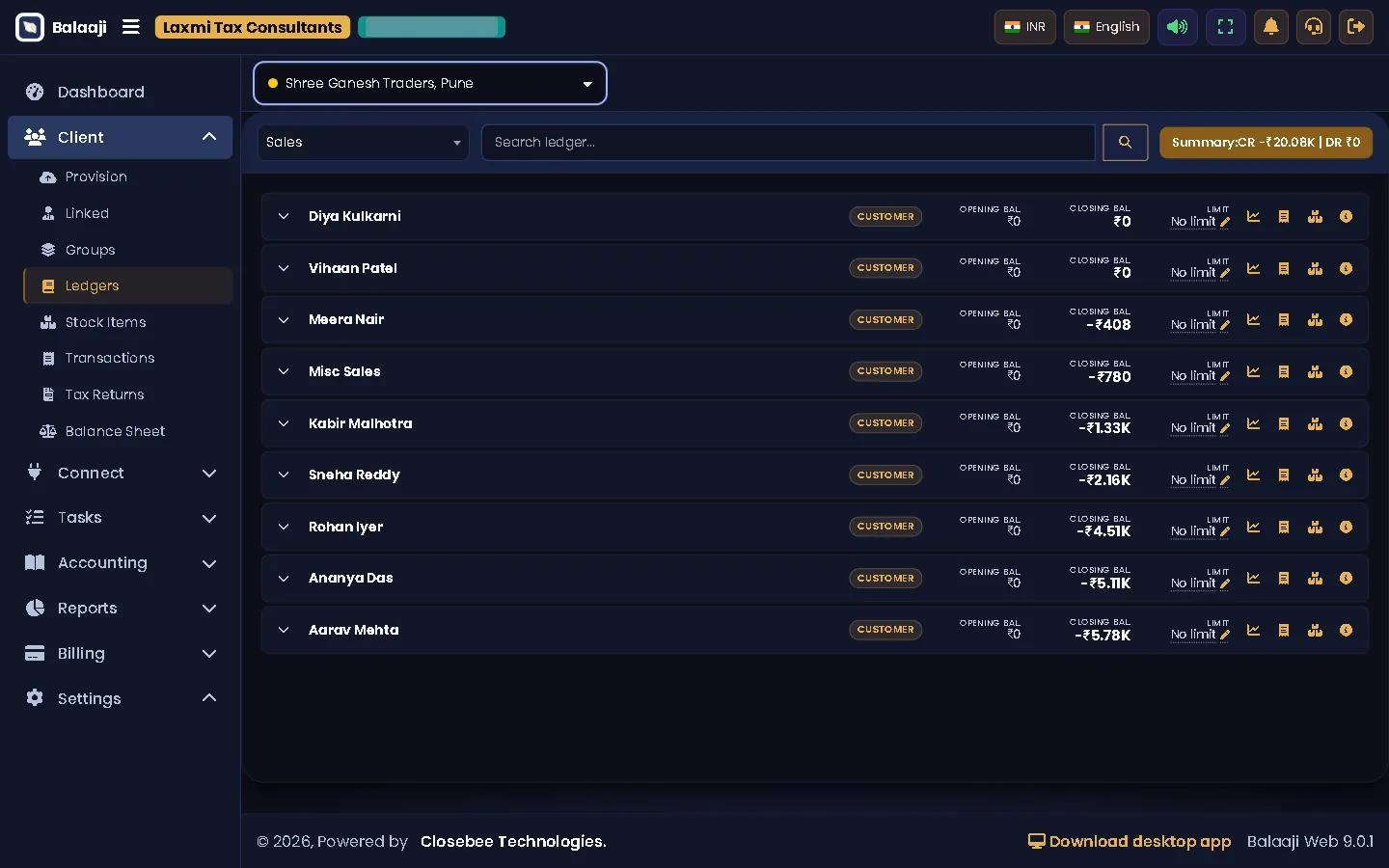
Task: Enter fullscreen mode with the expand icon
Action: 1226,27
